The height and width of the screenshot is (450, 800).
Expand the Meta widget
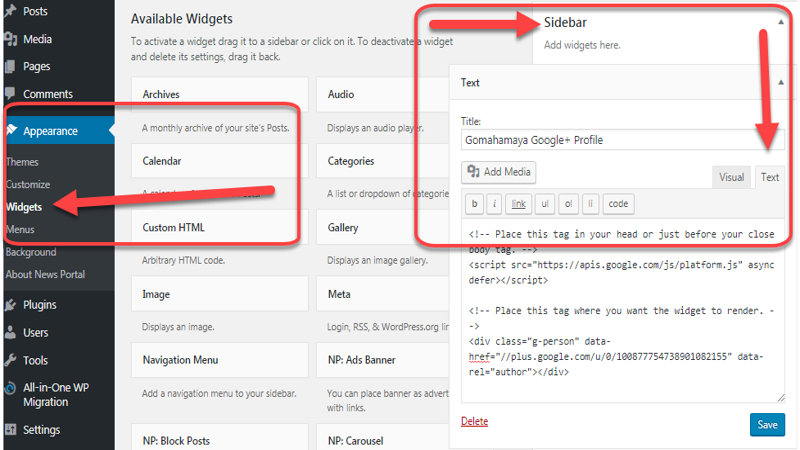[x=383, y=294]
